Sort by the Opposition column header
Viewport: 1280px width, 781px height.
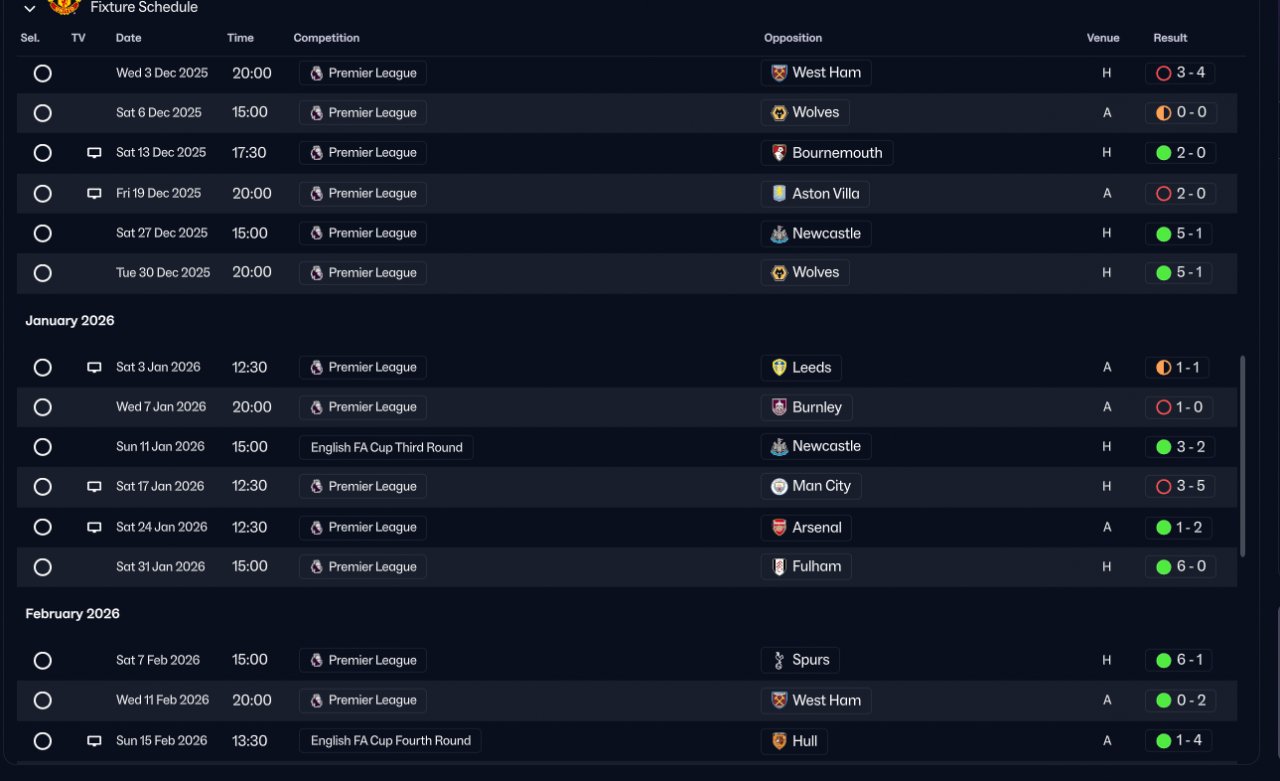coord(792,38)
